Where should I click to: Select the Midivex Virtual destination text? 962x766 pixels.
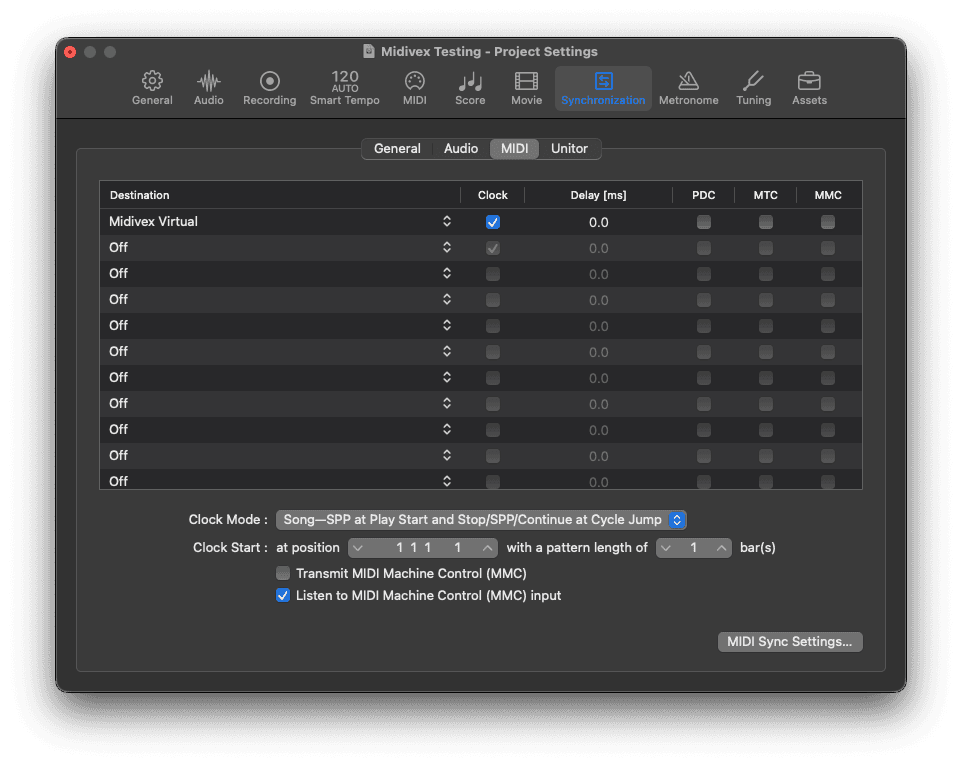pyautogui.click(x=153, y=221)
